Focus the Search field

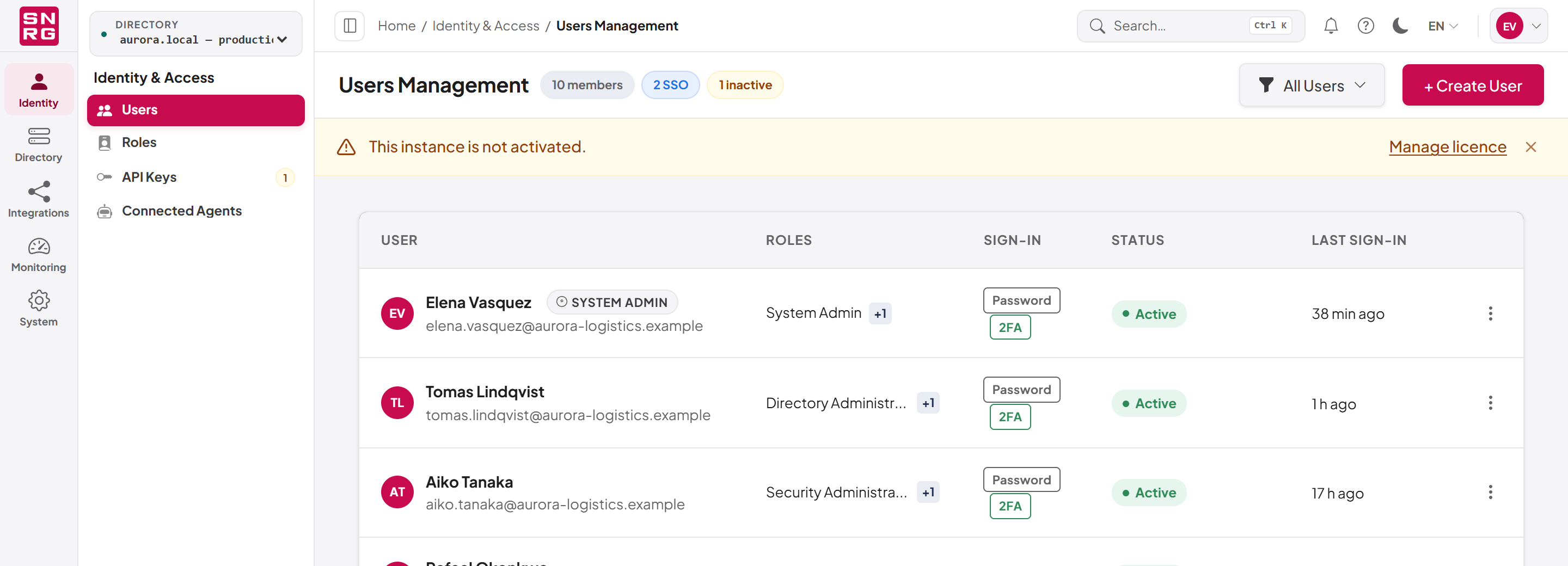[1191, 26]
